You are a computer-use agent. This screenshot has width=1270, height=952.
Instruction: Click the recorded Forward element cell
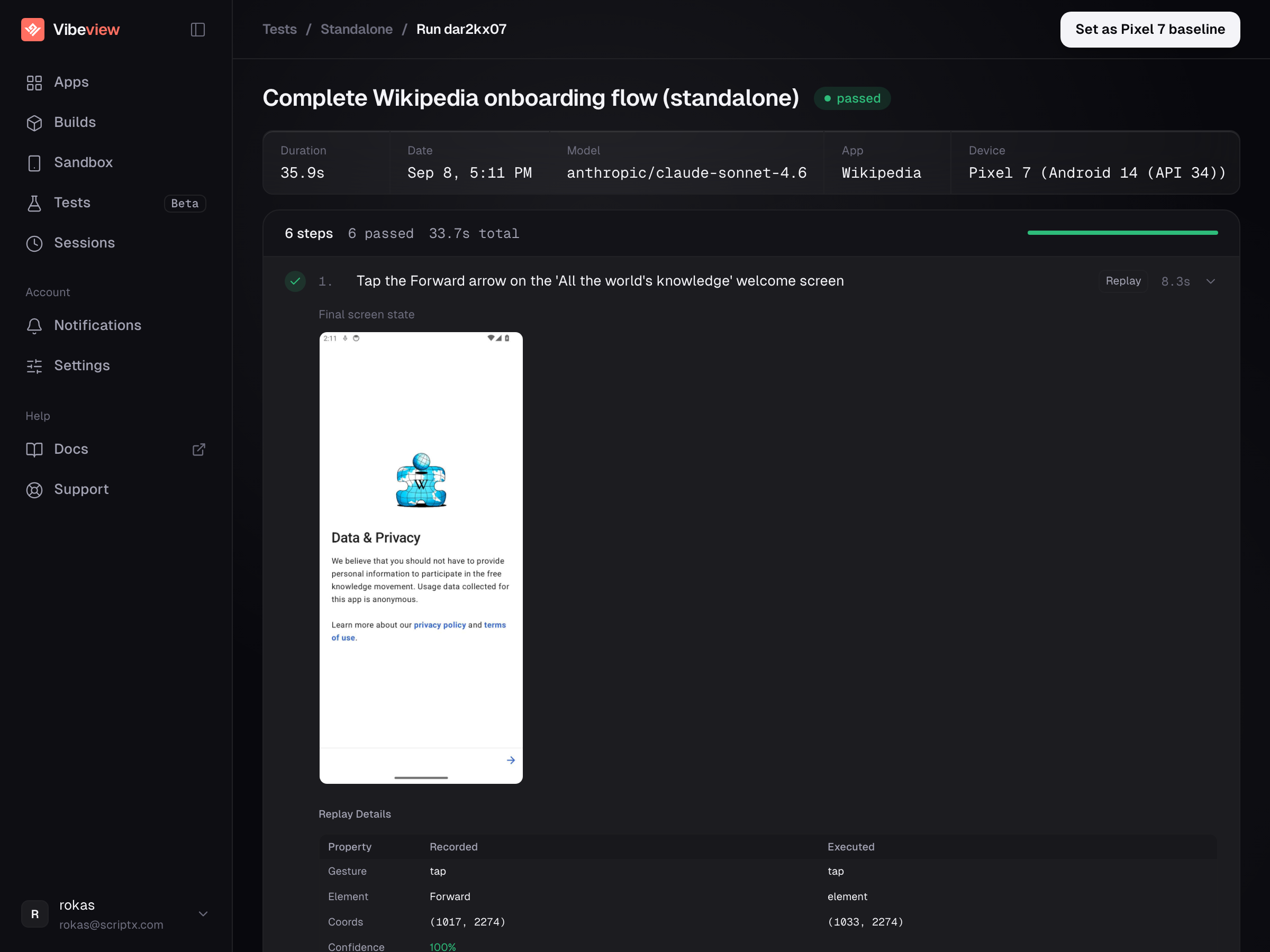(450, 896)
